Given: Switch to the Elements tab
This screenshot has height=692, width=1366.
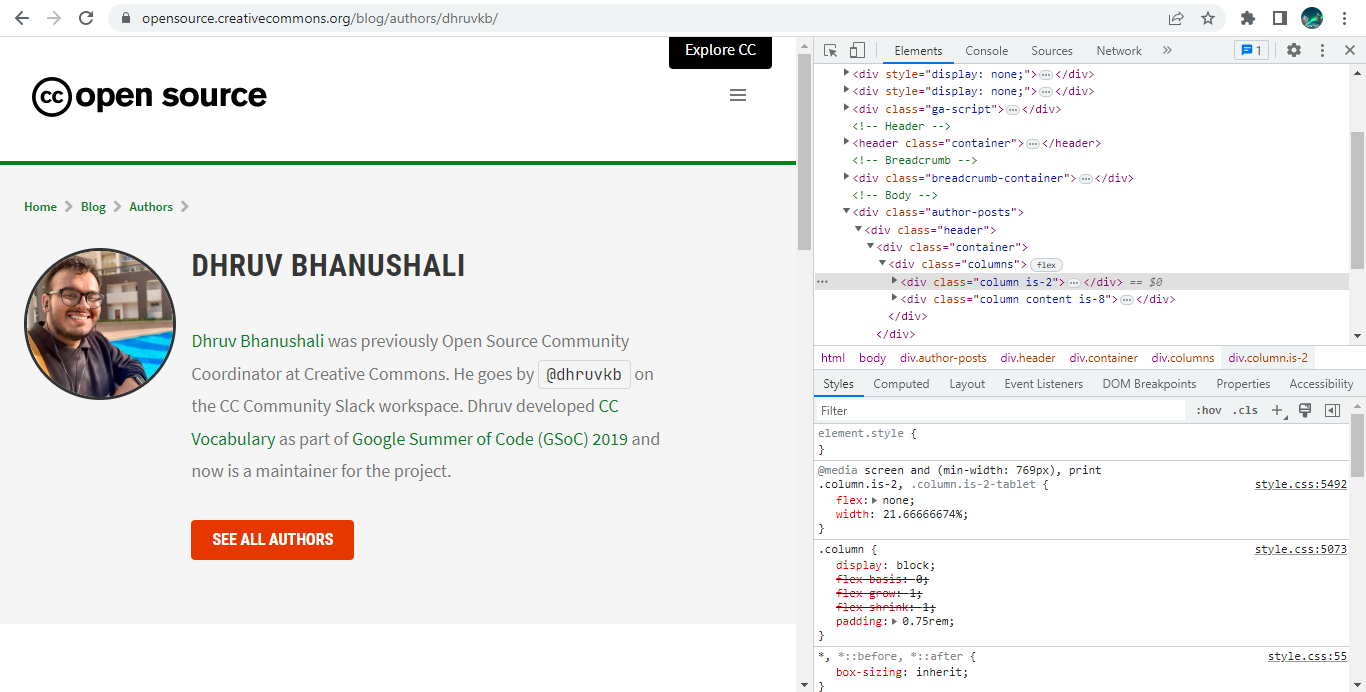Looking at the screenshot, I should 918,51.
